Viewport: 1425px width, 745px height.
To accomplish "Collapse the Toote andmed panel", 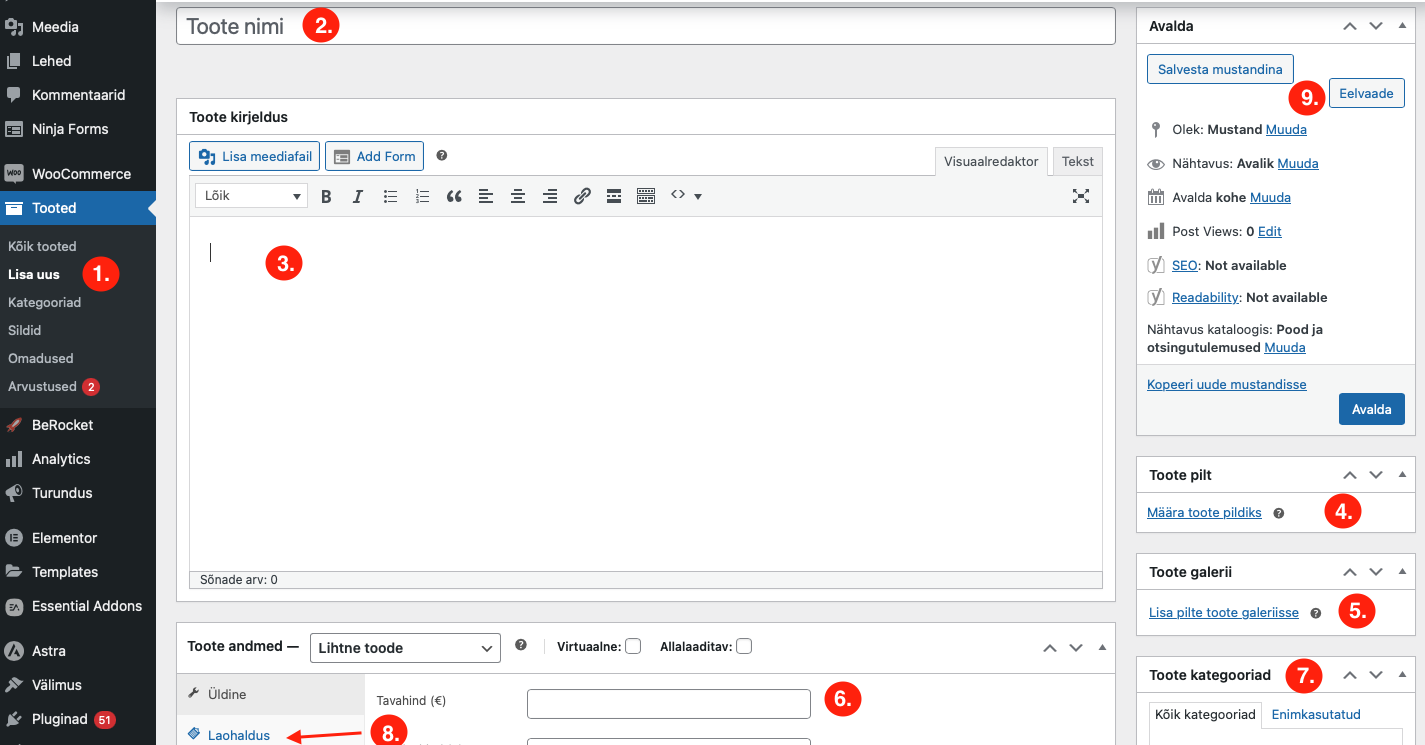I will coord(1102,646).
